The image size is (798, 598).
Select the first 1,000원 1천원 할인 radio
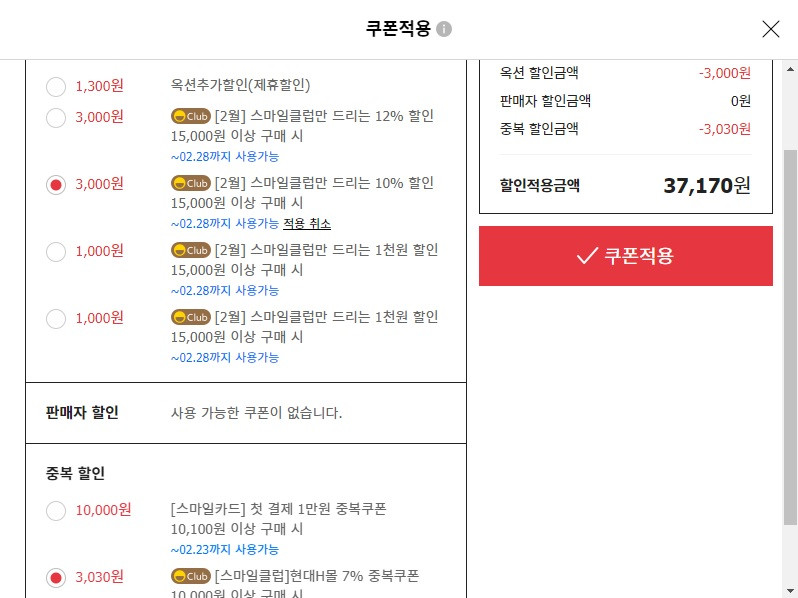pos(56,251)
